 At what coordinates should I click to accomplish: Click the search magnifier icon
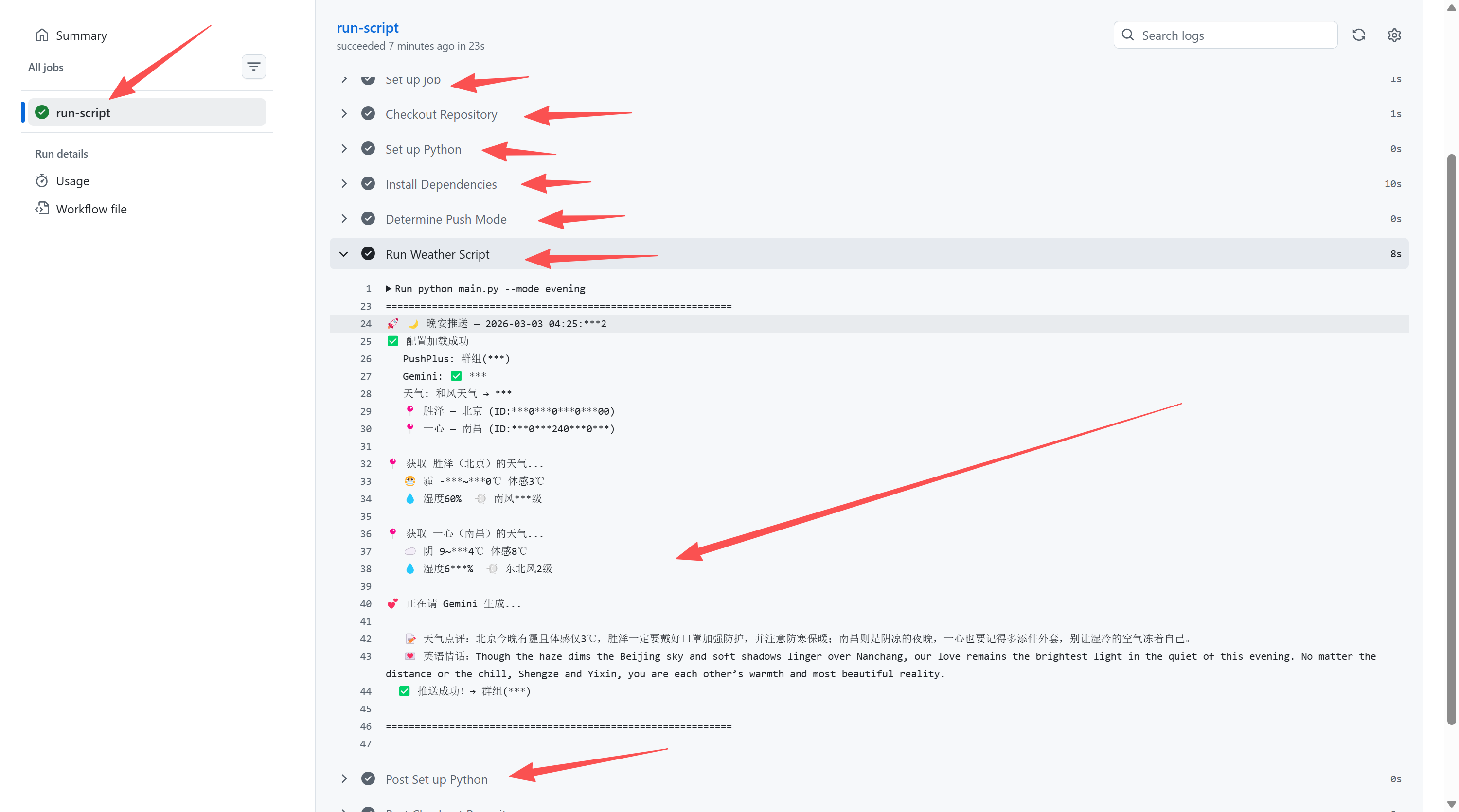pyautogui.click(x=1128, y=35)
